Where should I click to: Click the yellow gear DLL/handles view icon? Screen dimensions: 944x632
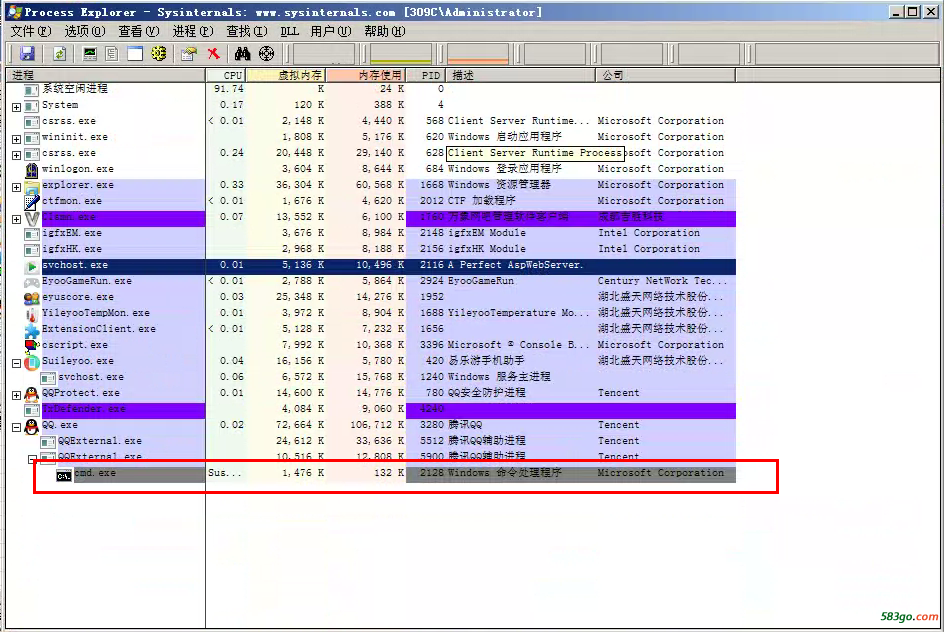[x=158, y=54]
